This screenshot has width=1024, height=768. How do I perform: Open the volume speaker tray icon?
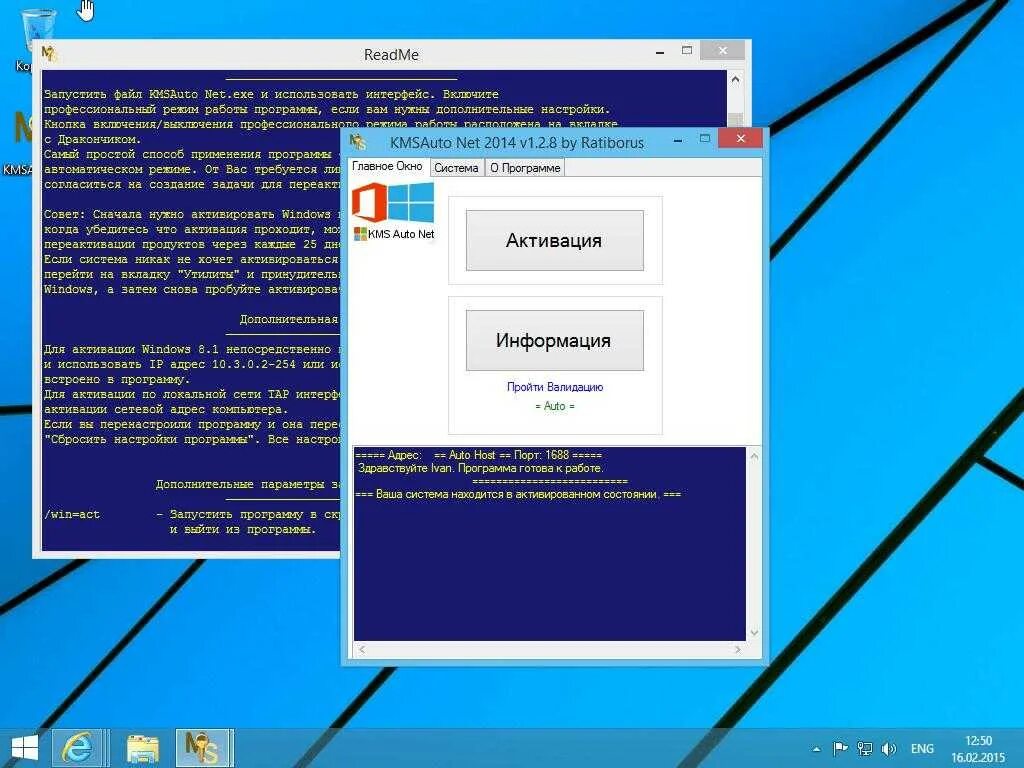click(x=888, y=748)
